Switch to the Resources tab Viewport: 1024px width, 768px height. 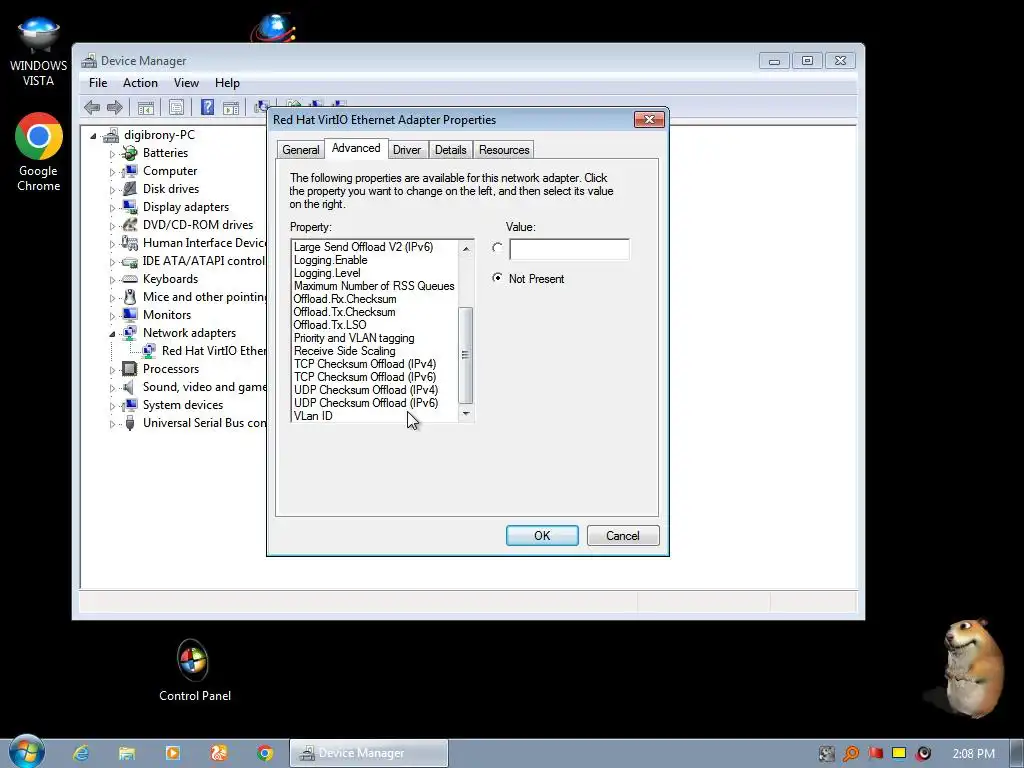pyautogui.click(x=504, y=150)
